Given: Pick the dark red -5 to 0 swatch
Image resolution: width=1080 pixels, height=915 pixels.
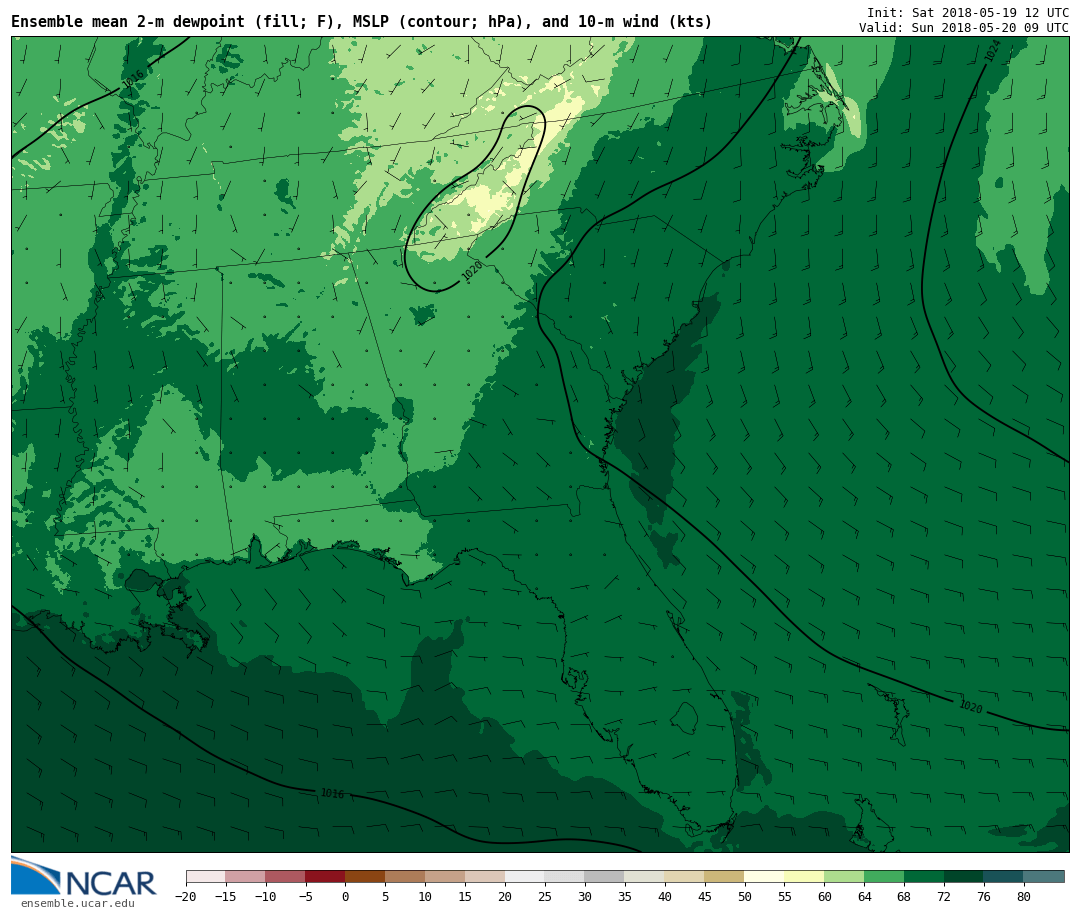Looking at the screenshot, I should point(326,877).
